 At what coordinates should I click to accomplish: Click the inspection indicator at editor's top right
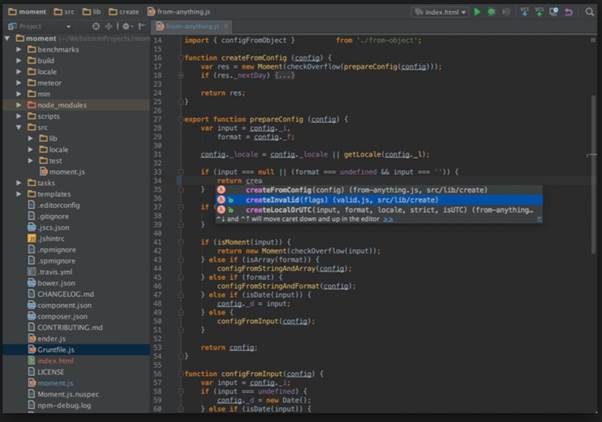click(x=593, y=40)
